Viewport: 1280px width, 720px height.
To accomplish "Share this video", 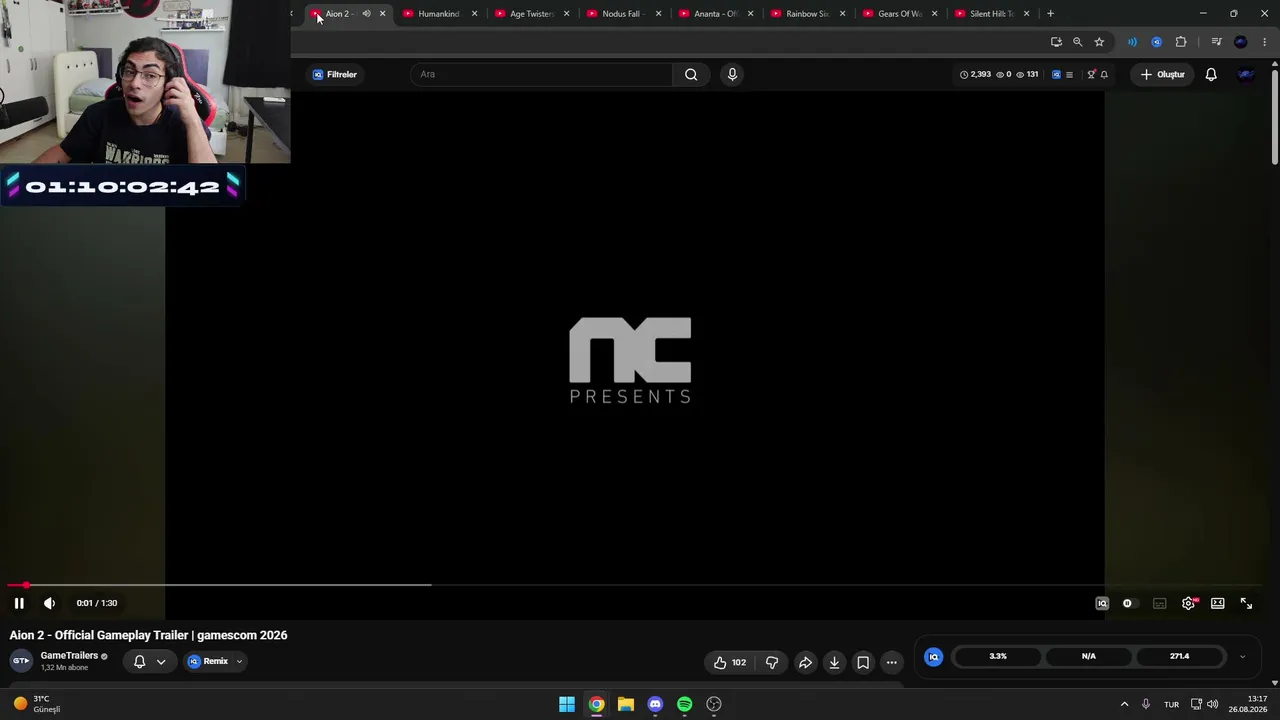I will [x=805, y=662].
